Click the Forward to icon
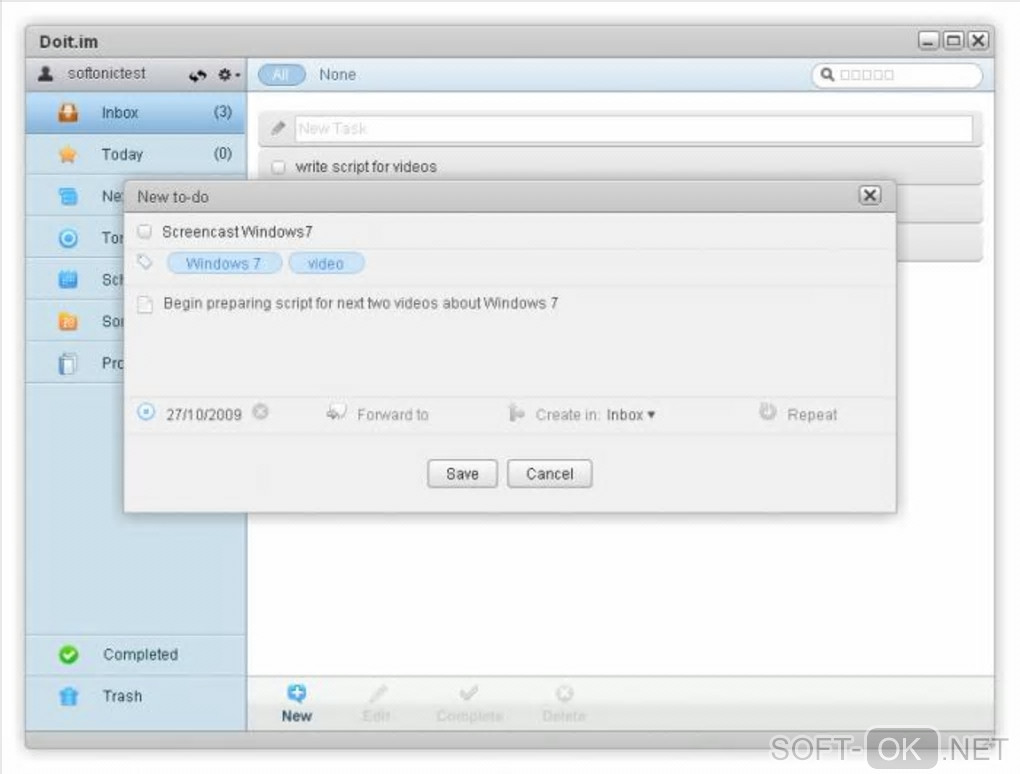 (x=336, y=412)
